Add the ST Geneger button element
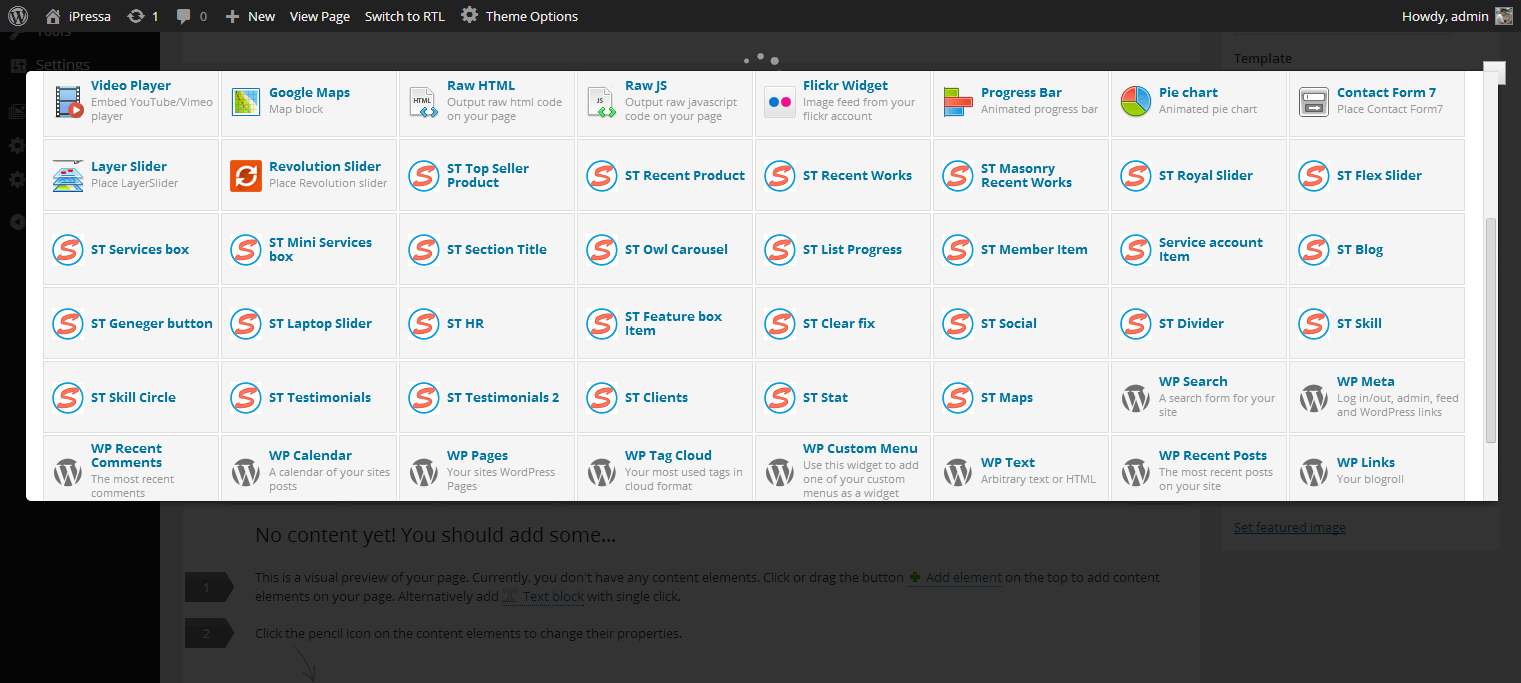 coord(131,324)
